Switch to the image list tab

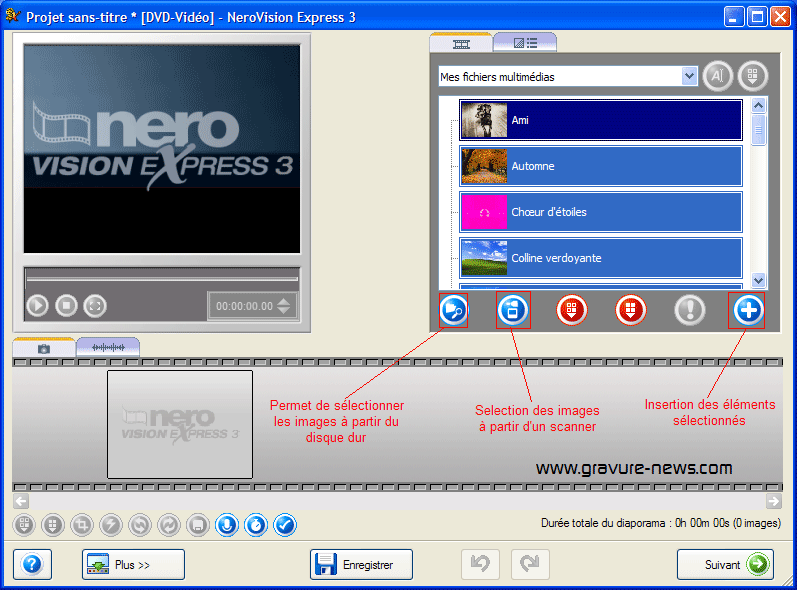(525, 43)
